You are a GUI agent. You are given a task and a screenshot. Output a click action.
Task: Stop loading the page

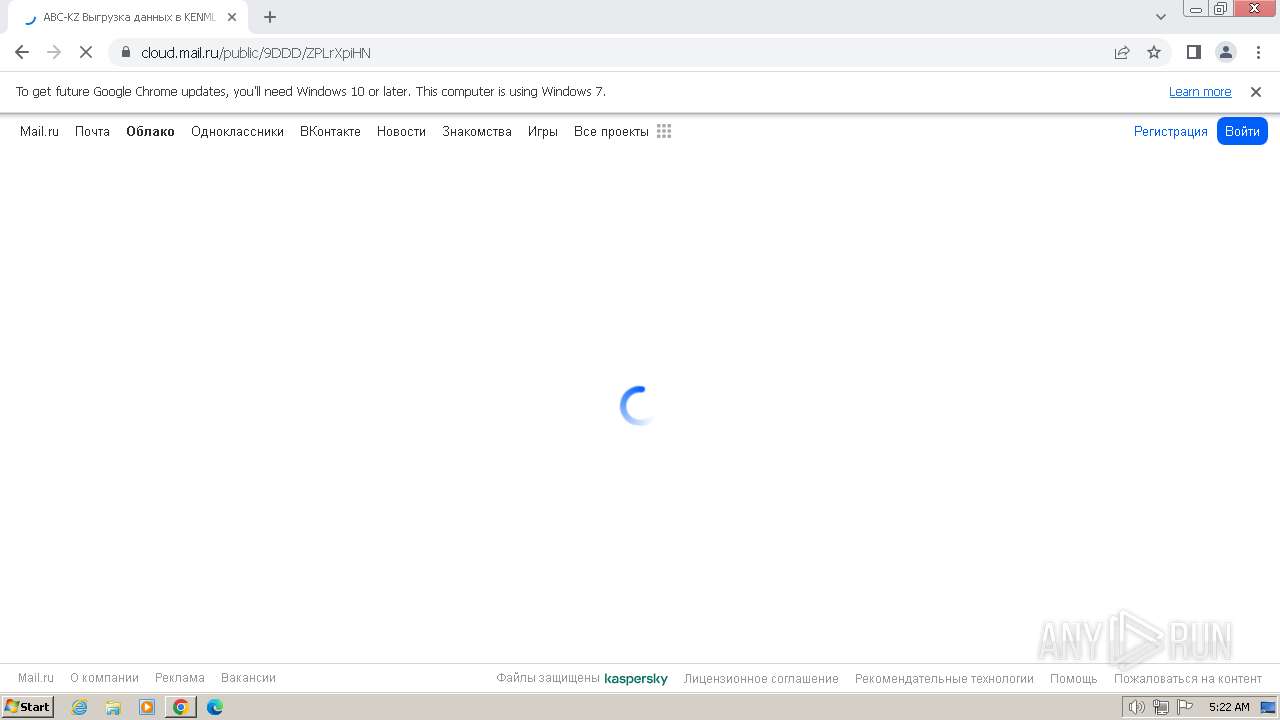(86, 52)
